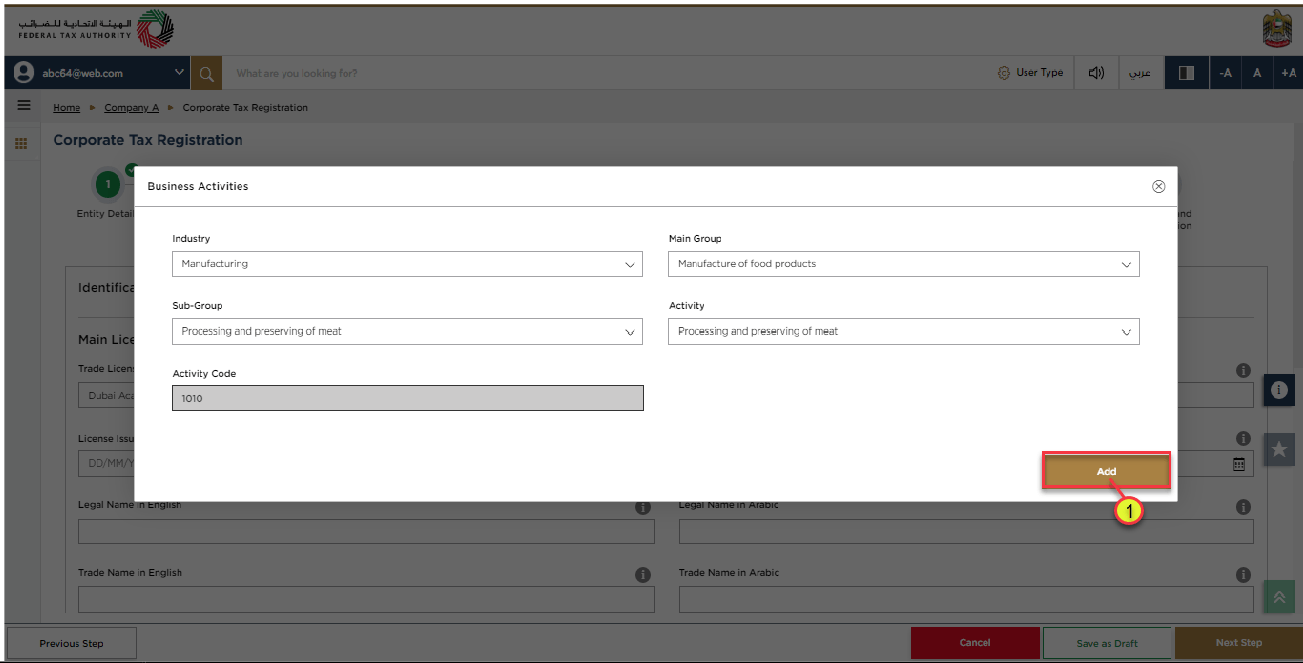Click the info side panel icon
This screenshot has width=1303, height=663.
(1279, 390)
